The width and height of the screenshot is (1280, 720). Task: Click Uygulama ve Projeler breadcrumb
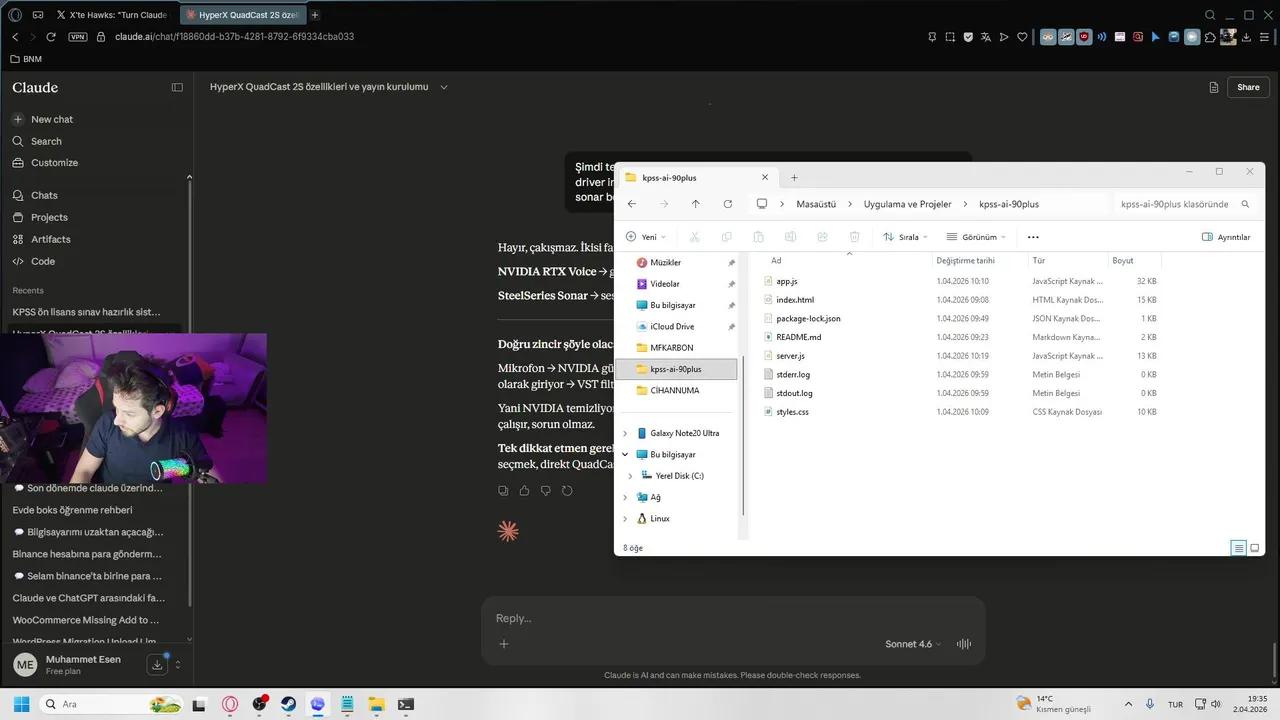pyautogui.click(x=907, y=204)
